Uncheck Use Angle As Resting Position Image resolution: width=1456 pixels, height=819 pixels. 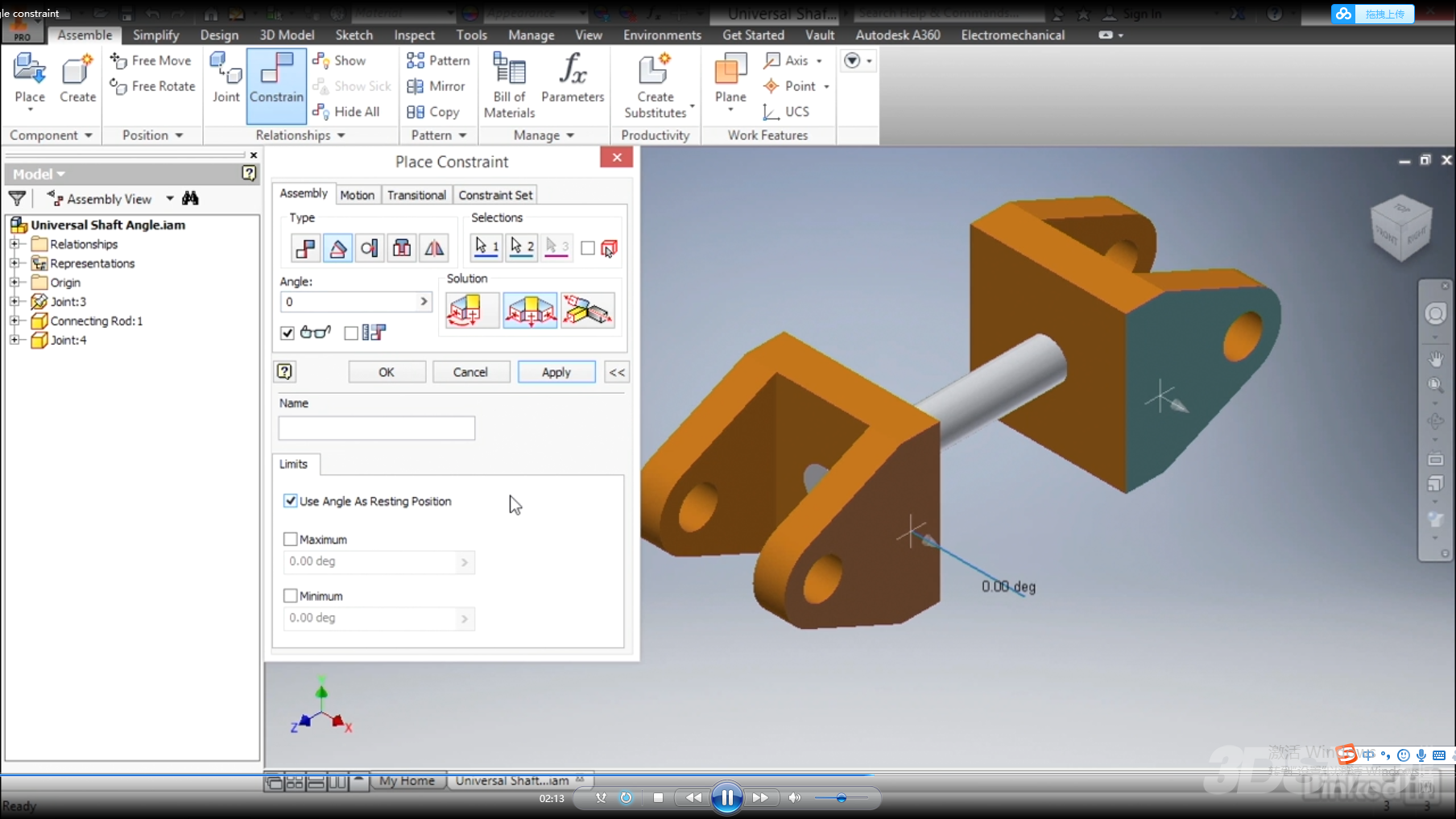click(x=291, y=501)
